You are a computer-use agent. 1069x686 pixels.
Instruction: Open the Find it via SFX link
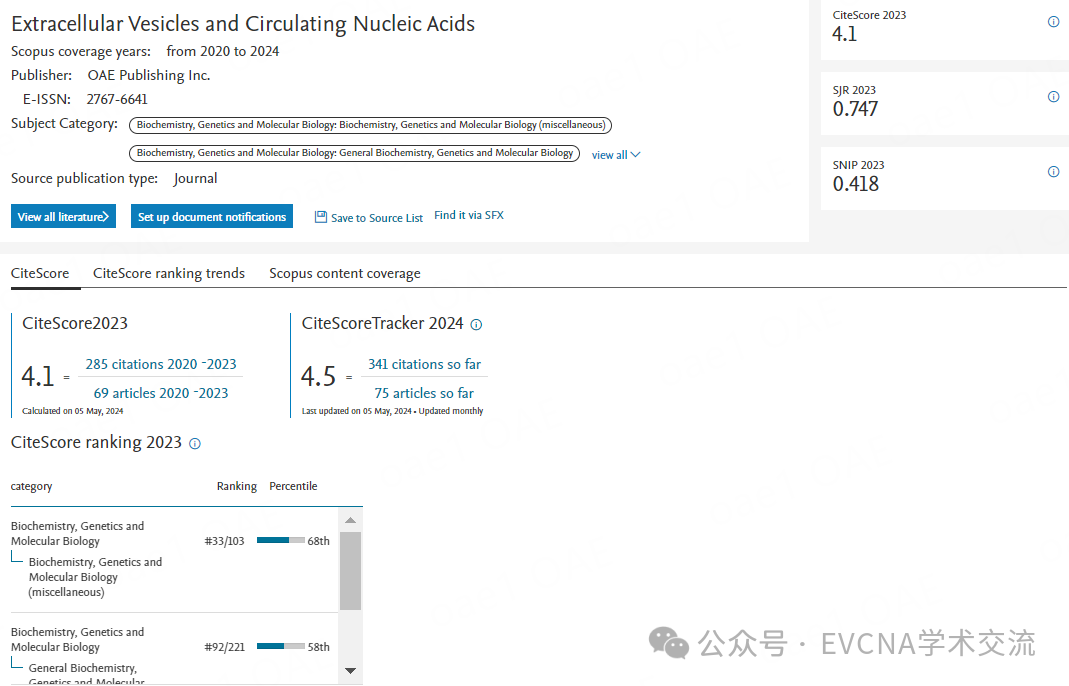pos(469,215)
